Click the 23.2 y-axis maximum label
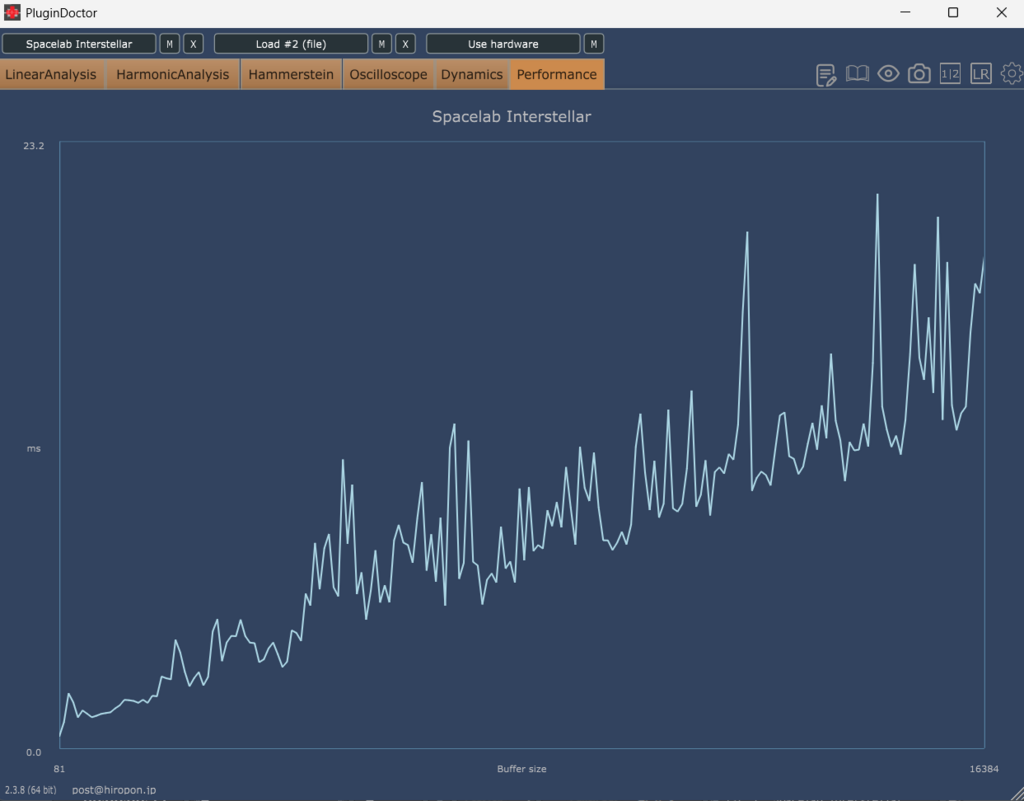1024x801 pixels. pyautogui.click(x=33, y=146)
